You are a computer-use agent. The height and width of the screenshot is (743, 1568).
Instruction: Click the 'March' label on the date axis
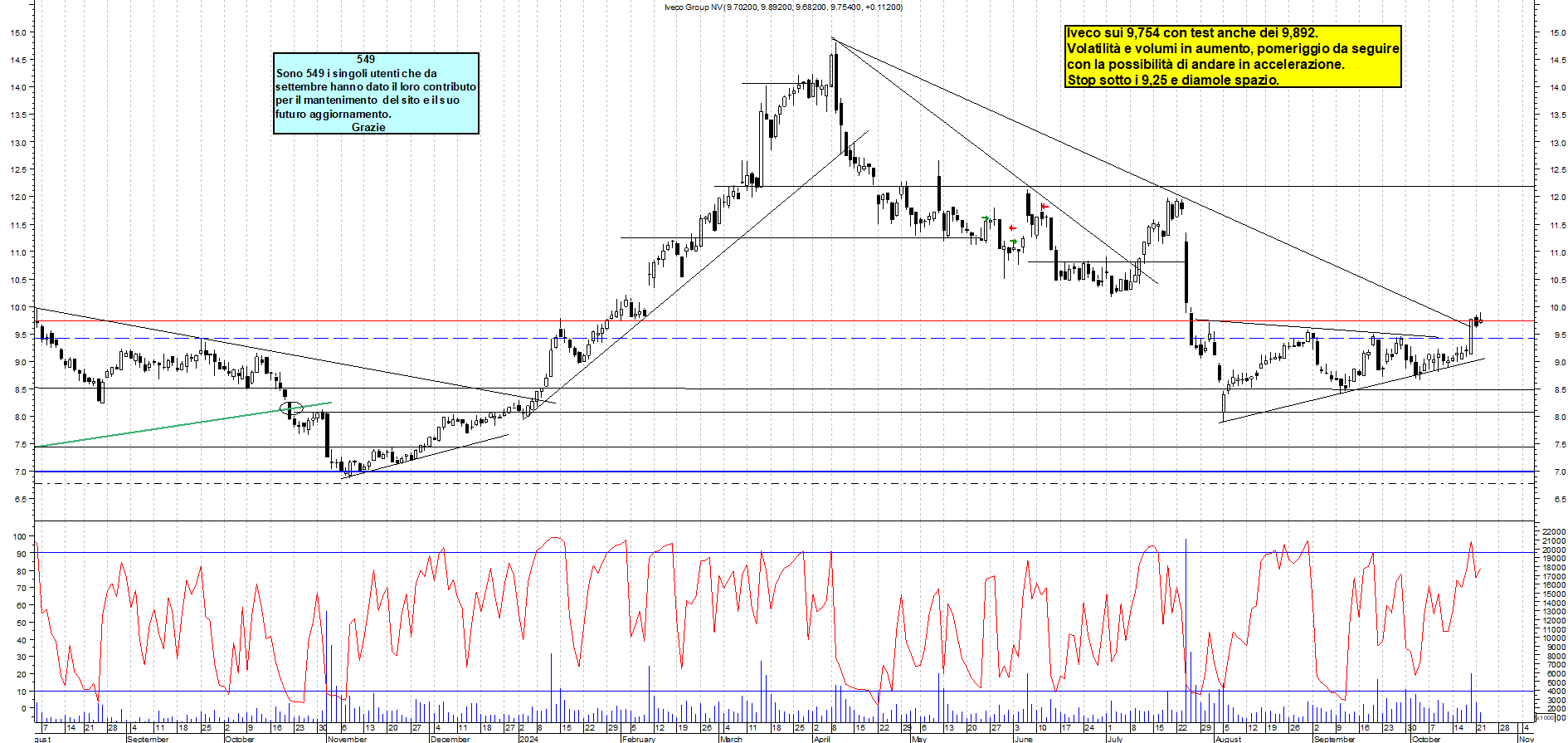[731, 739]
